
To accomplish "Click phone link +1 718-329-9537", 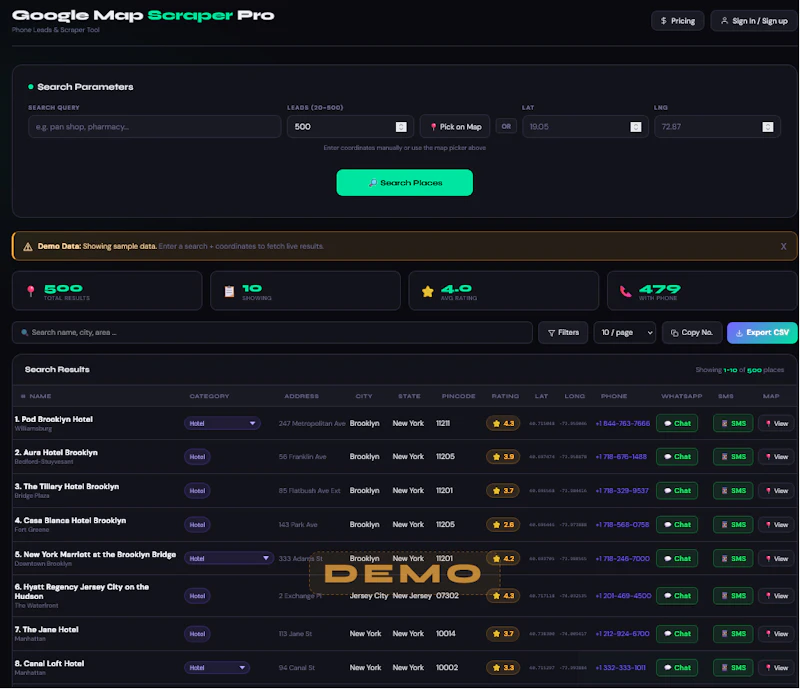I will 622,490.
